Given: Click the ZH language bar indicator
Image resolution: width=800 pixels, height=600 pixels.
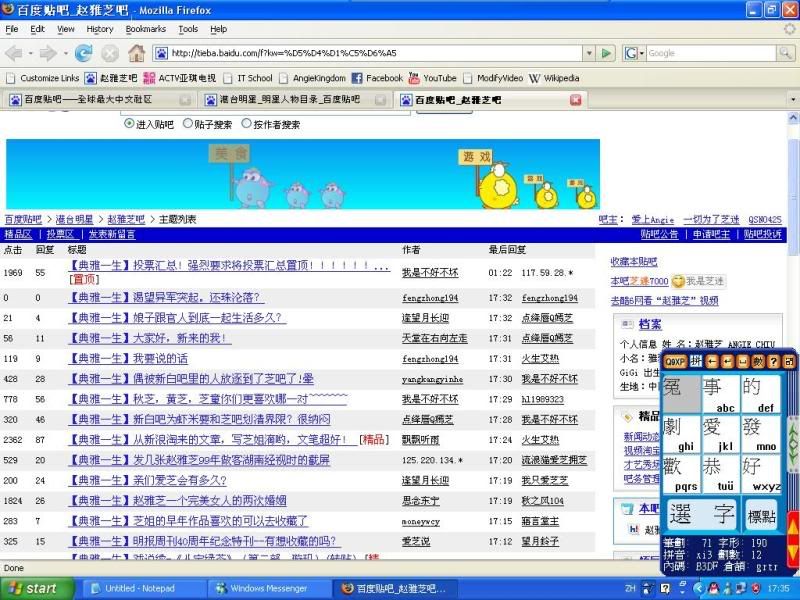Looking at the screenshot, I should 631,588.
